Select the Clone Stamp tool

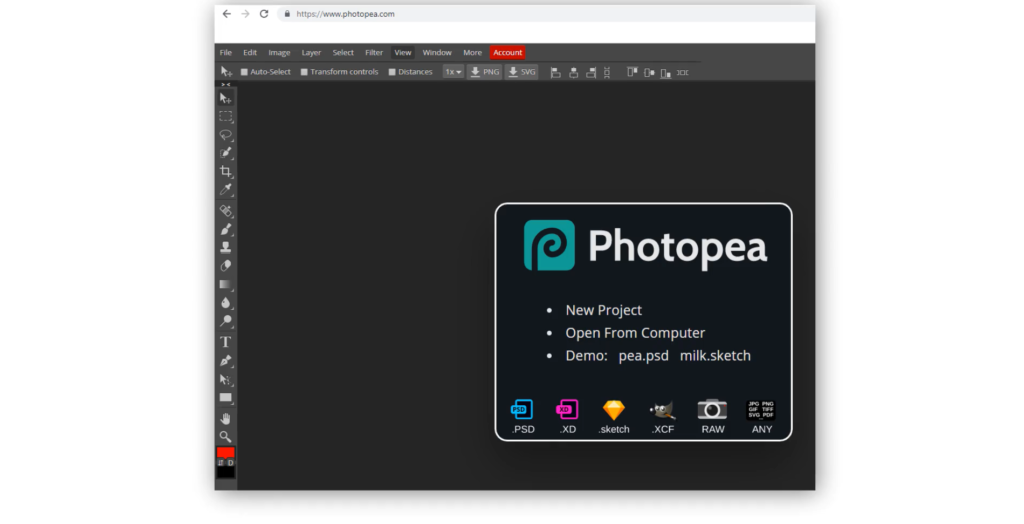pos(225,248)
